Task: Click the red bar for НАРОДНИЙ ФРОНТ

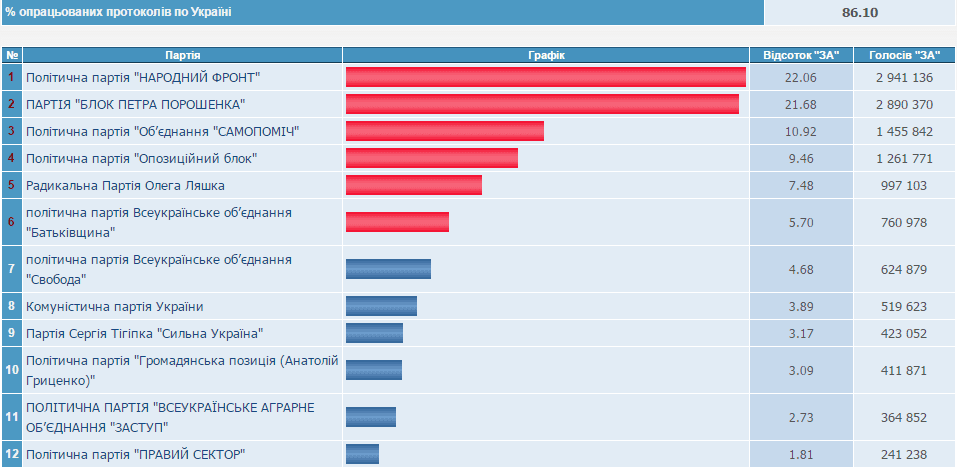Action: point(546,77)
